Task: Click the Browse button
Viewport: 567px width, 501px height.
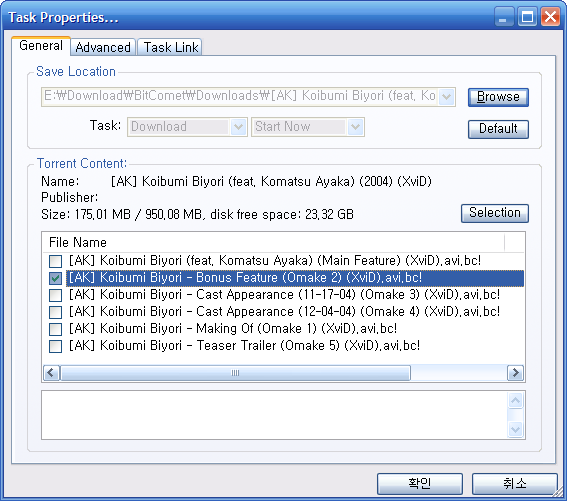Action: pyautogui.click(x=498, y=97)
